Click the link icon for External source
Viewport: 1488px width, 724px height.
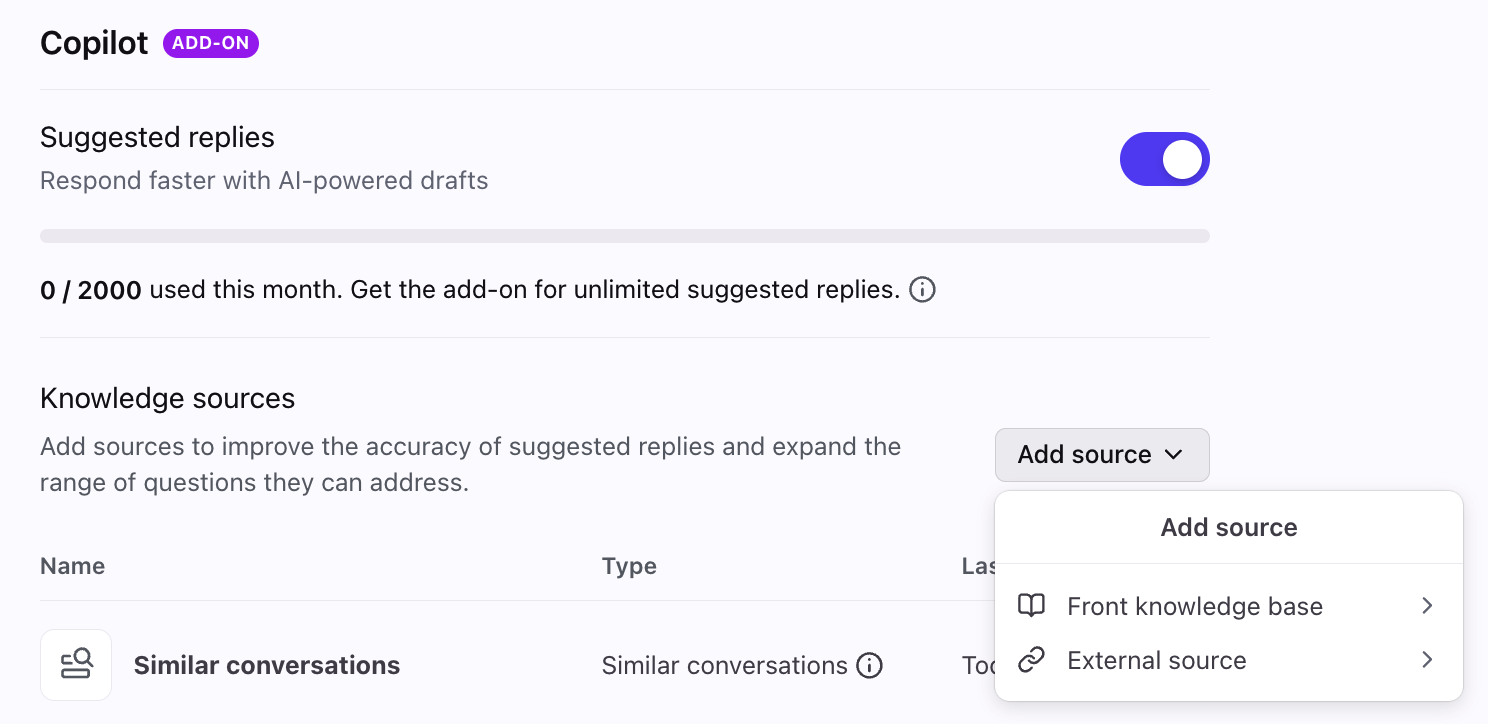point(1031,660)
